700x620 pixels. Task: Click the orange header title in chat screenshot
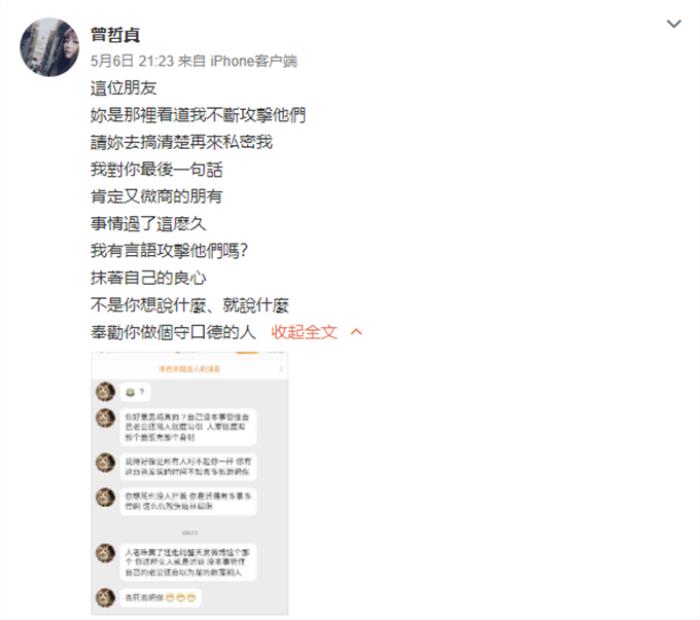click(190, 369)
